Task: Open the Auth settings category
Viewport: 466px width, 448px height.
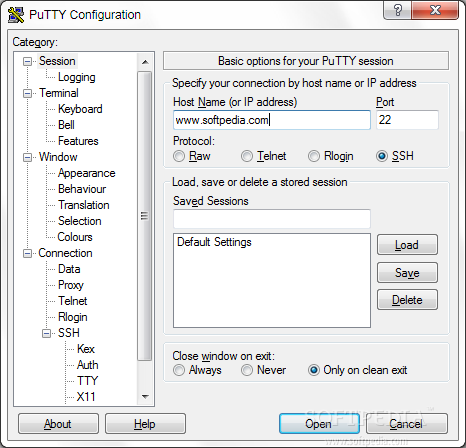Action: pyautogui.click(x=87, y=365)
